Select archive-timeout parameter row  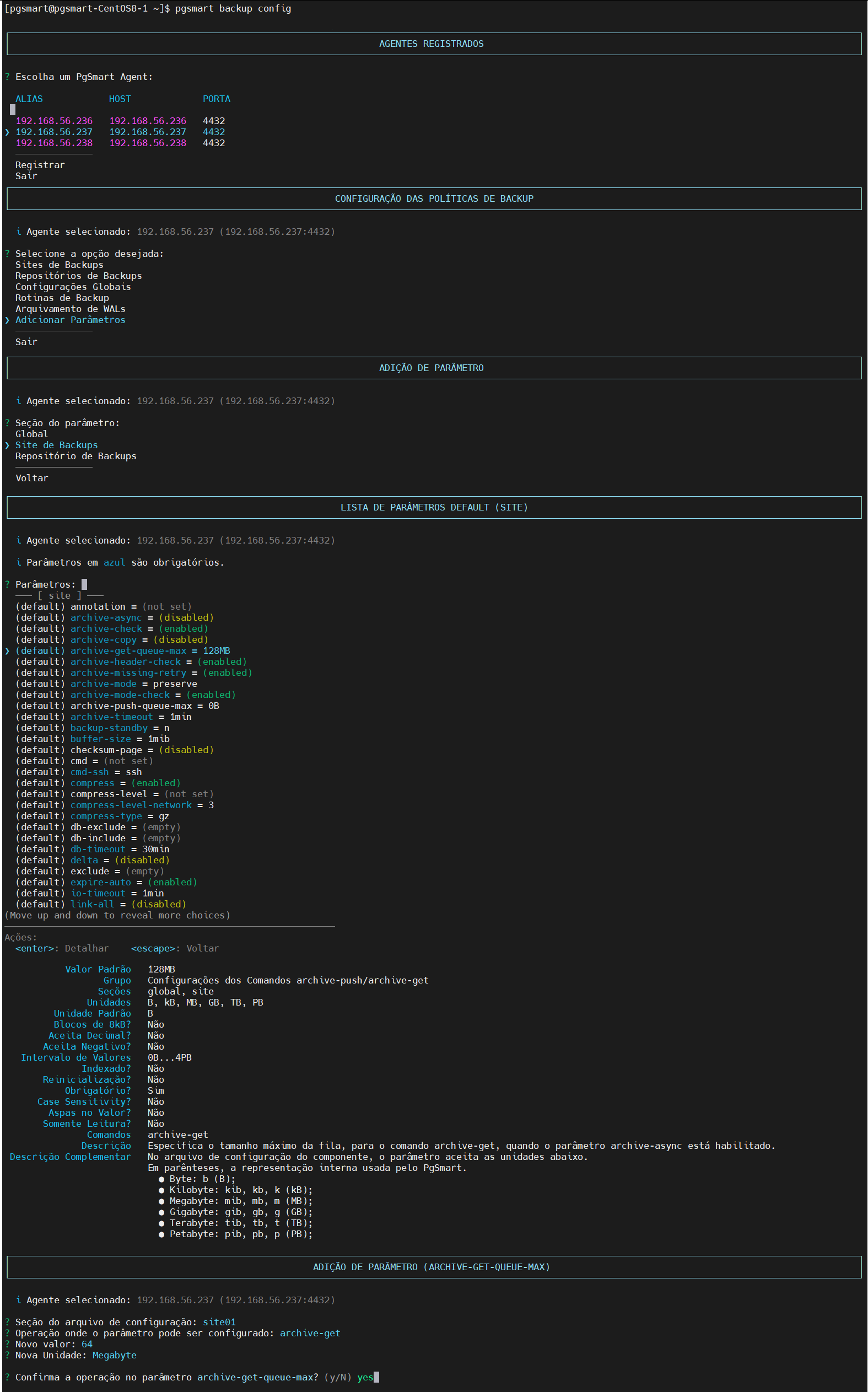click(x=104, y=717)
